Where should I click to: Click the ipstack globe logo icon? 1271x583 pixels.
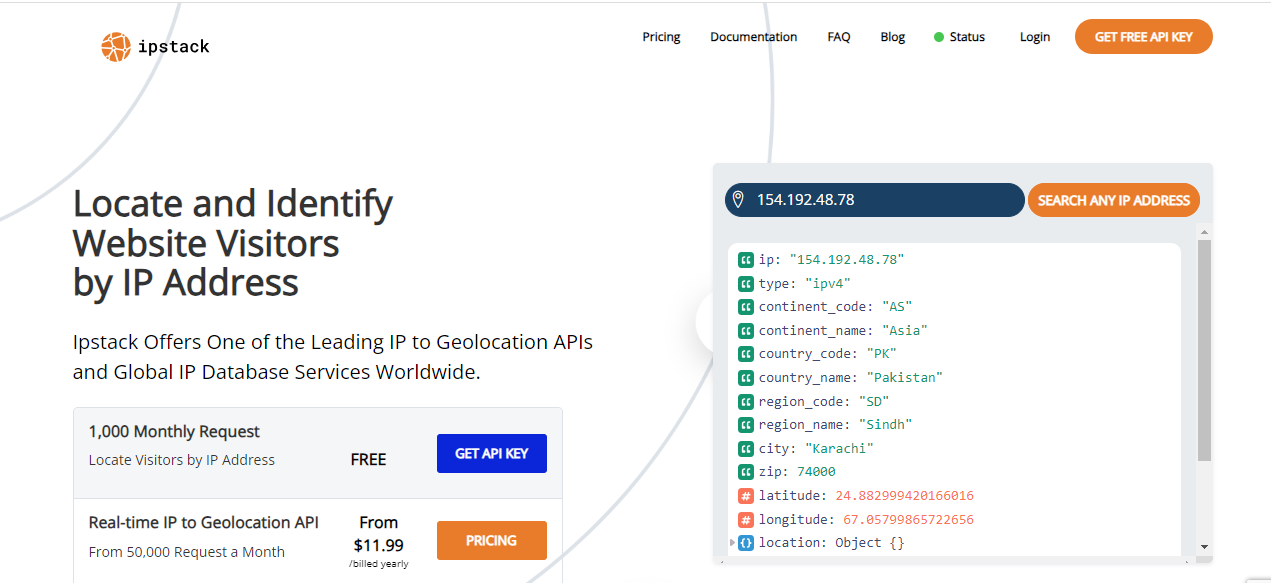coord(116,46)
